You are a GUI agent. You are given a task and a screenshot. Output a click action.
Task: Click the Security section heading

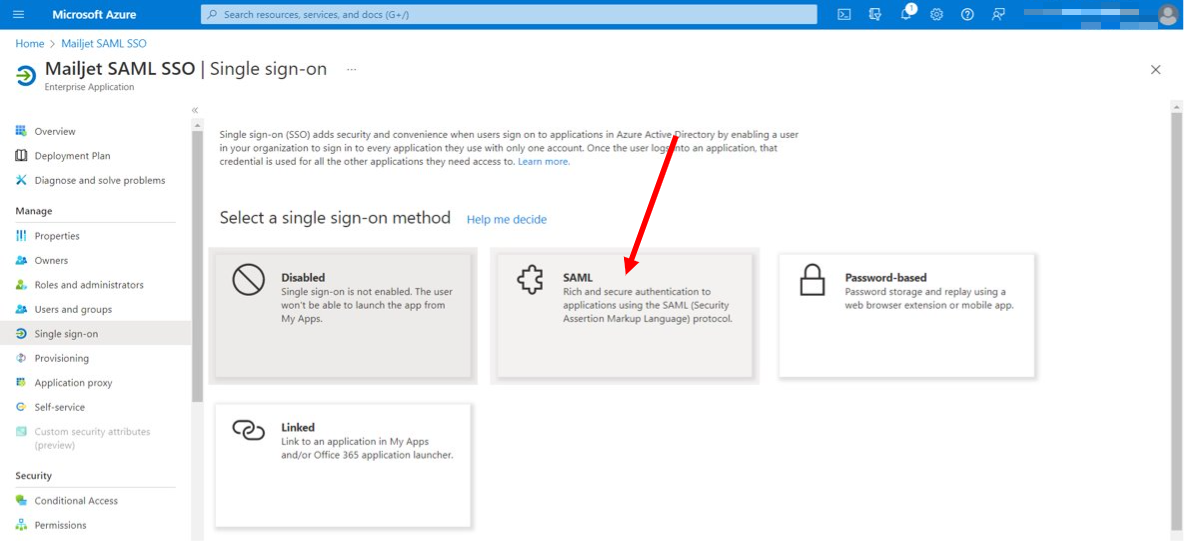(x=34, y=476)
